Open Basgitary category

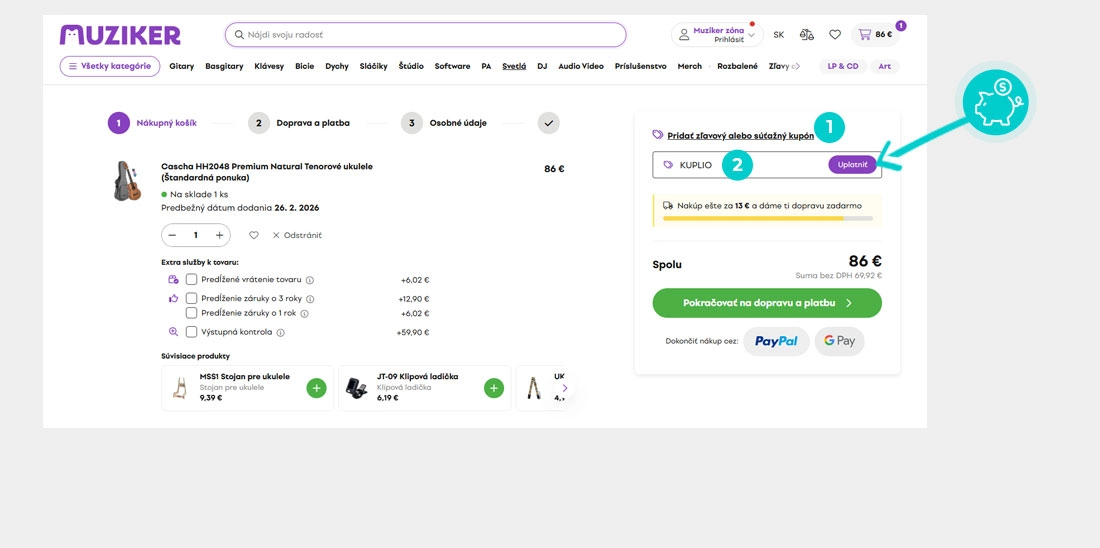click(224, 66)
